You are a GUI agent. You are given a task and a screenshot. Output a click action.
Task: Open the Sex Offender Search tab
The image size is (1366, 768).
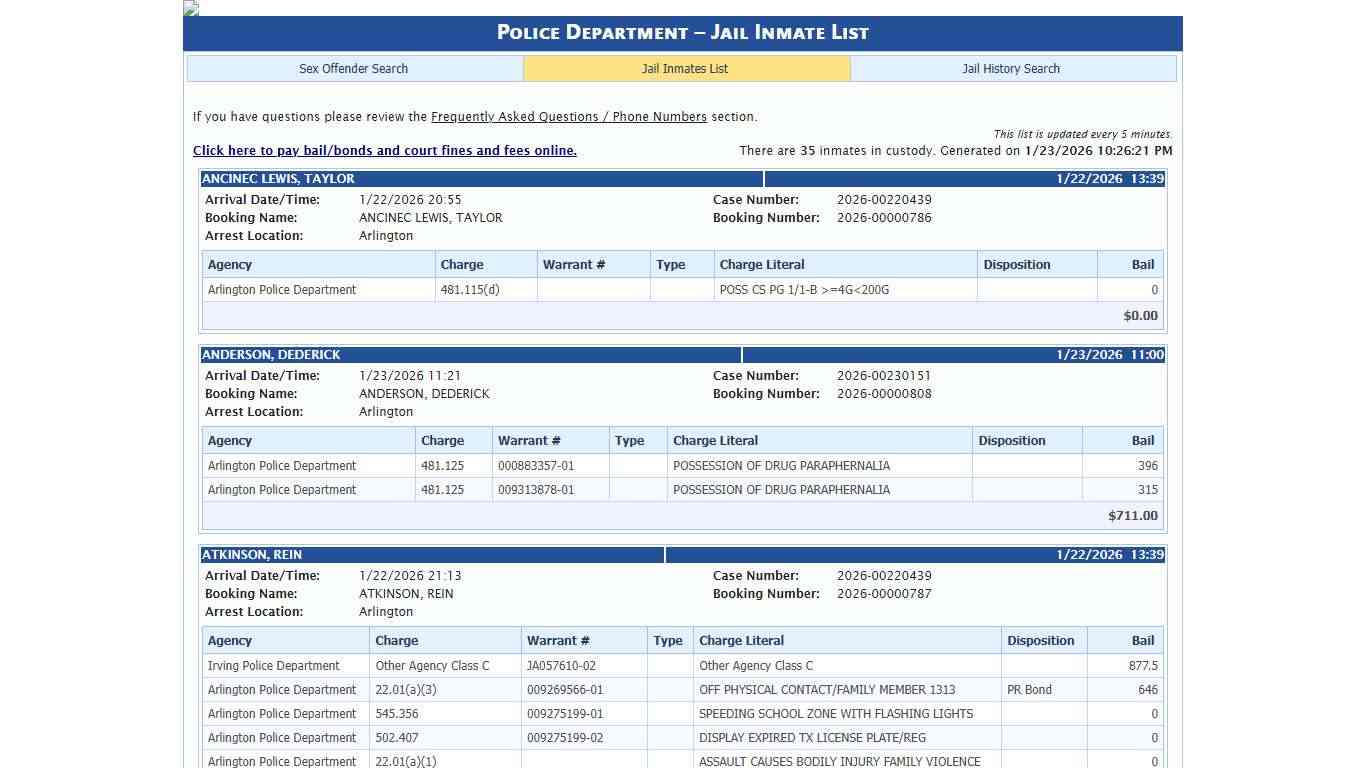[x=354, y=69]
